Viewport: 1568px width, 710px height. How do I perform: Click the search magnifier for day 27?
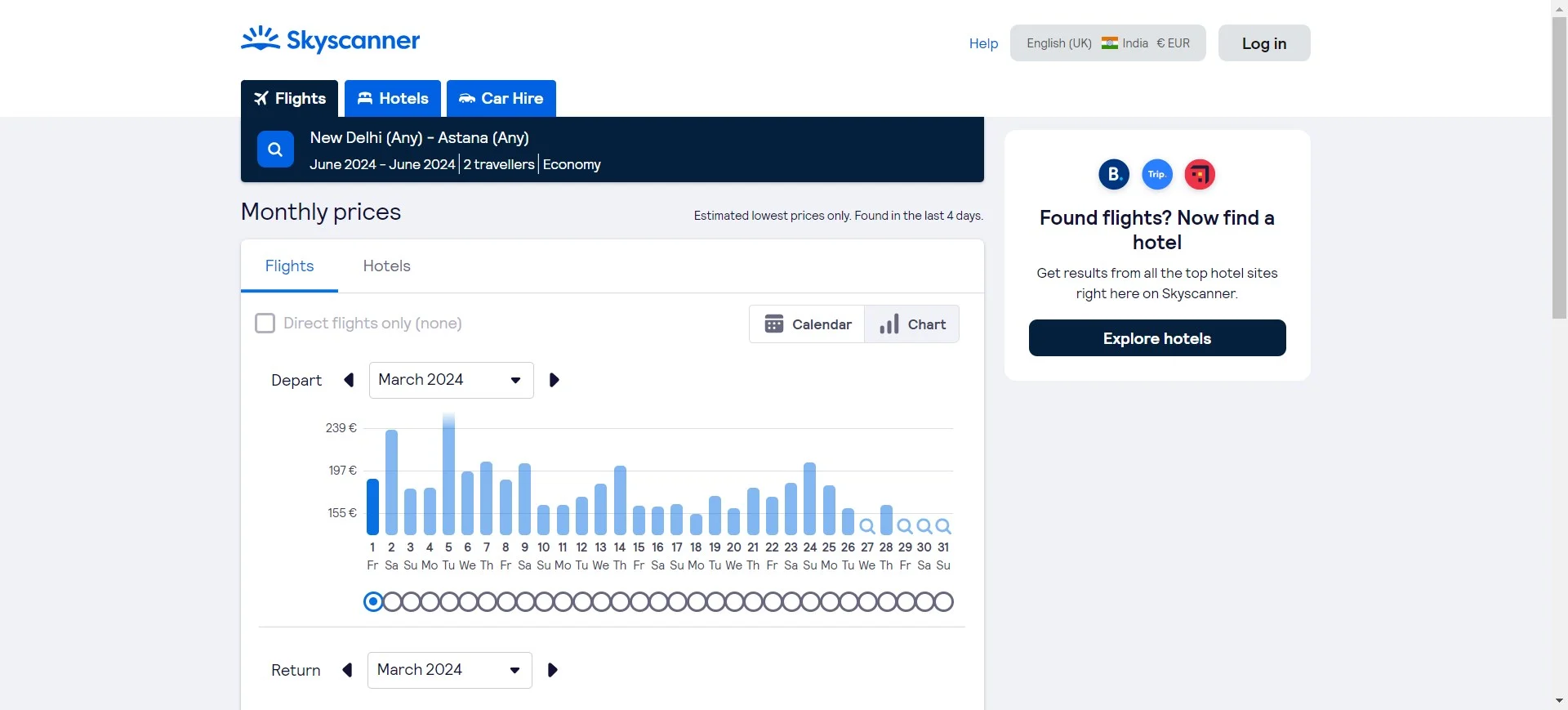click(x=867, y=526)
